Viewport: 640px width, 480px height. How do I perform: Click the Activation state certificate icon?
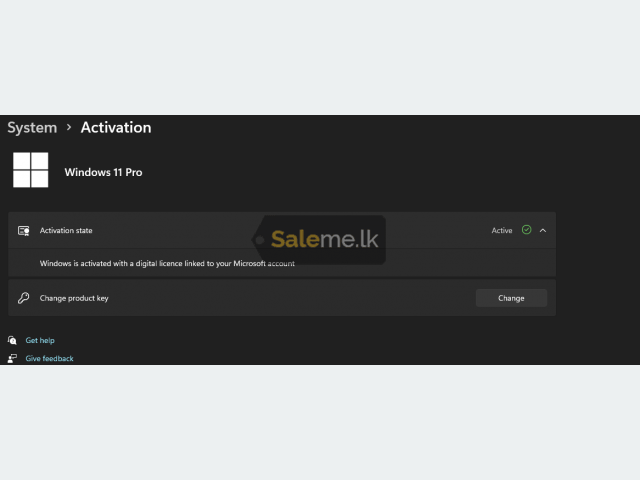click(24, 231)
